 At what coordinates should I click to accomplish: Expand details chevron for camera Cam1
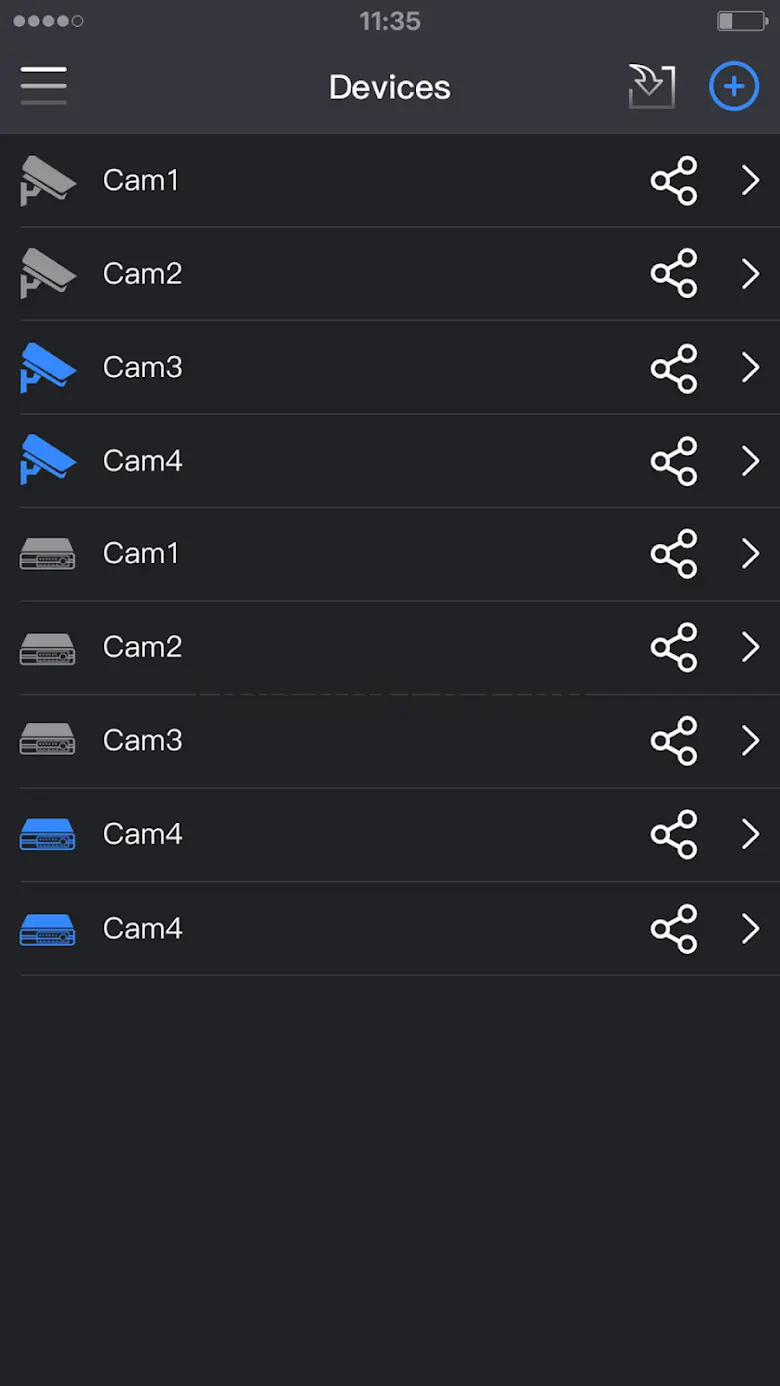pyautogui.click(x=750, y=181)
